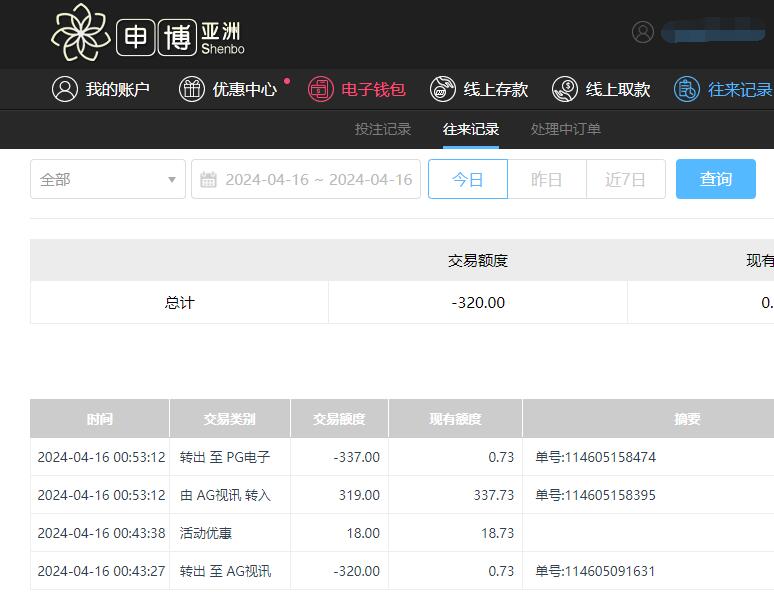Screen dimensions: 774x594
Task: Click the calendar icon in date field
Action: coord(208,179)
